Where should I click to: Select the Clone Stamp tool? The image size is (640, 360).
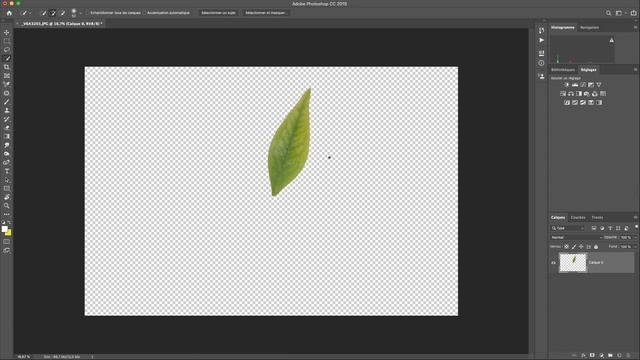[x=7, y=111]
